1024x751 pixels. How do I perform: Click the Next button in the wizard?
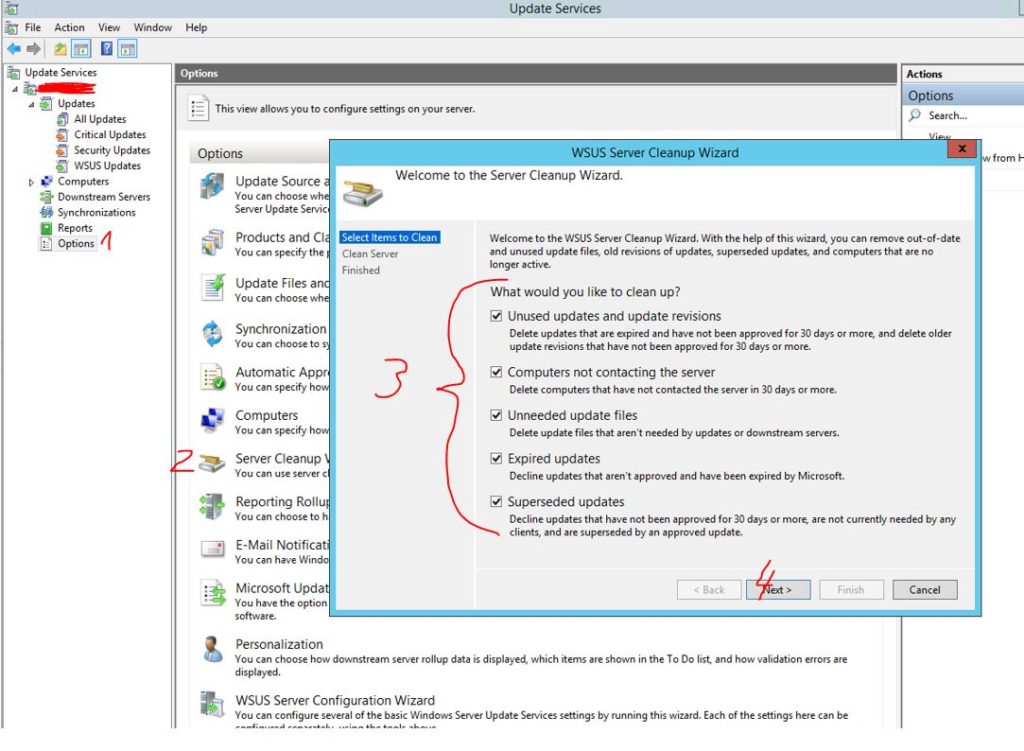tap(778, 589)
